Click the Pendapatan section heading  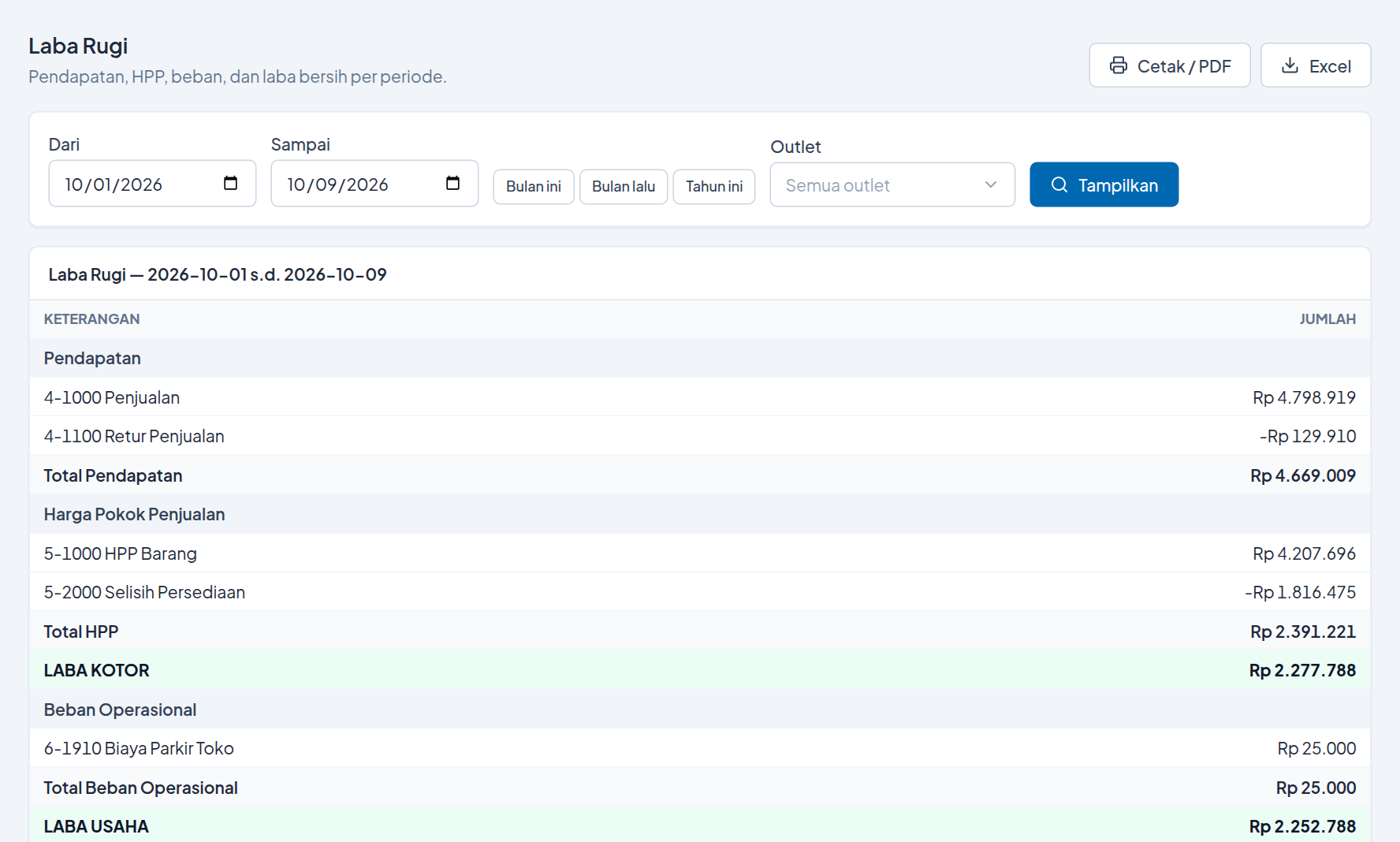[92, 358]
